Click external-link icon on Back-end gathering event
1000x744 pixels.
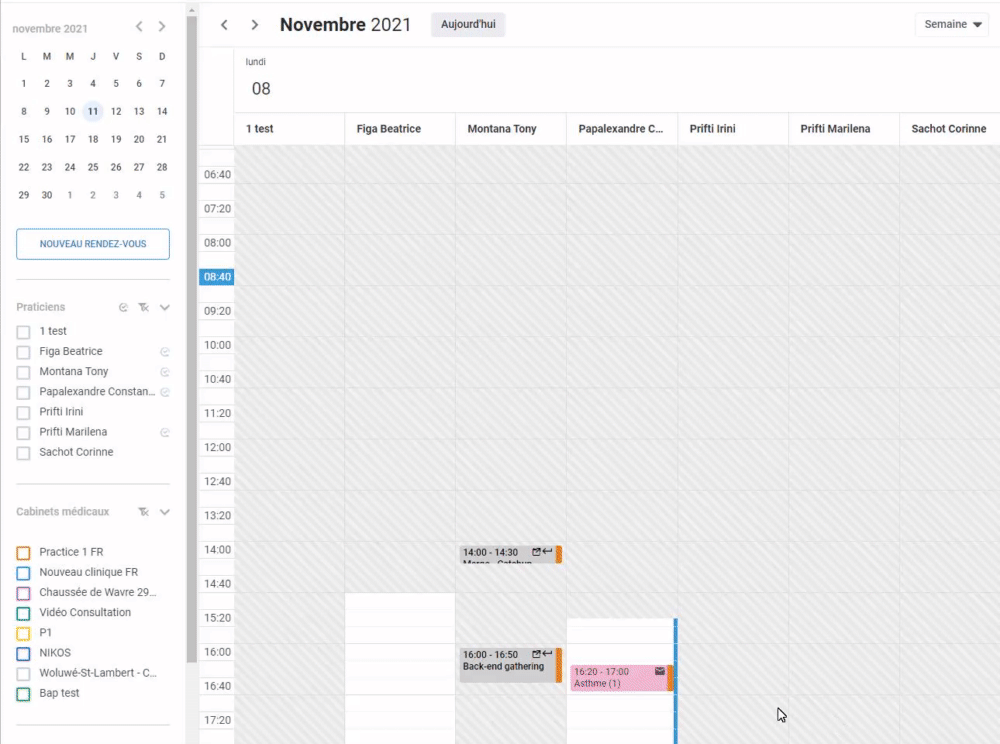tap(537, 654)
